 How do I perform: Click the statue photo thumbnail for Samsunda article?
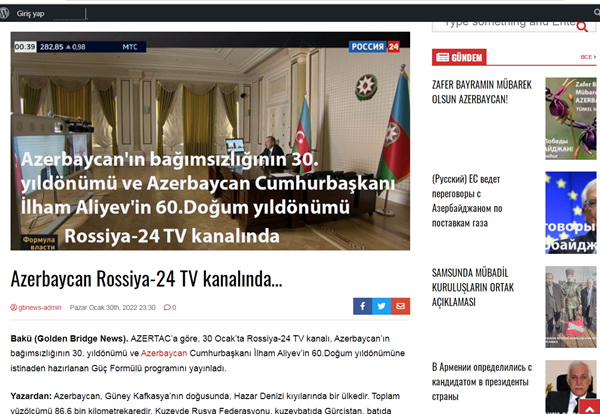coord(571,307)
